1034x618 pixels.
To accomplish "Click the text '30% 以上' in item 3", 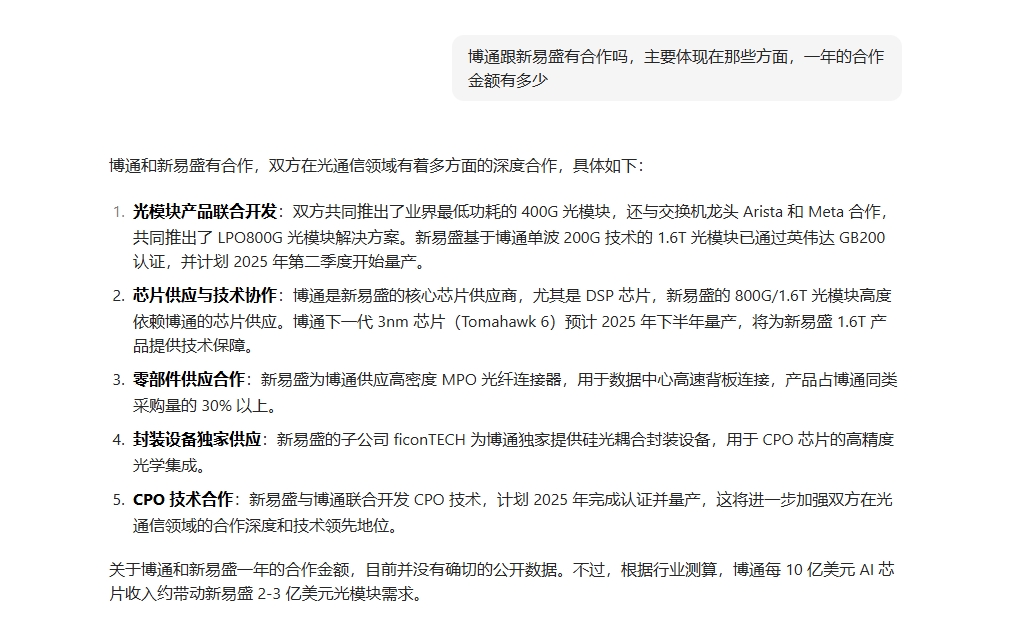I will (234, 406).
